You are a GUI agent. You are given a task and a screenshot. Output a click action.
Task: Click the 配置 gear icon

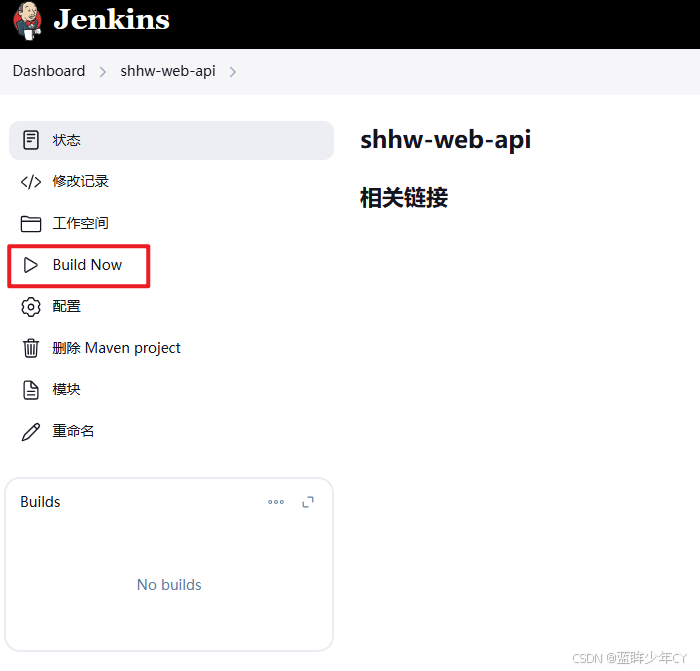tap(31, 307)
